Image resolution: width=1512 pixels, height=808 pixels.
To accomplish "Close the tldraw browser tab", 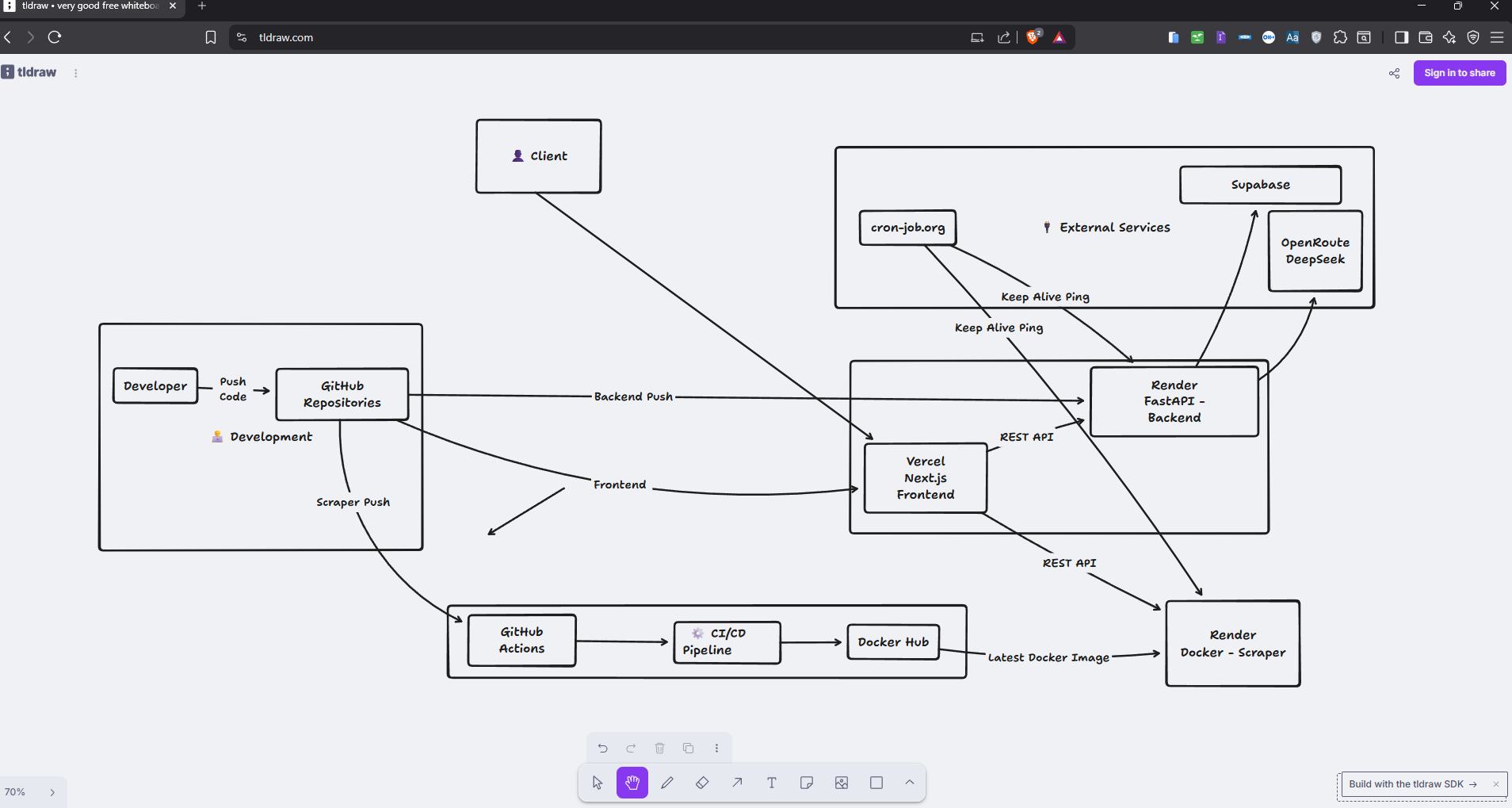I will pyautogui.click(x=173, y=6).
